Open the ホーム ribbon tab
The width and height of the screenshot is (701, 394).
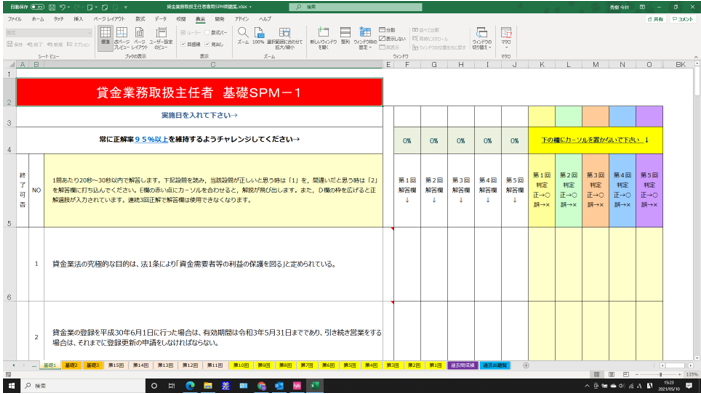[x=38, y=19]
